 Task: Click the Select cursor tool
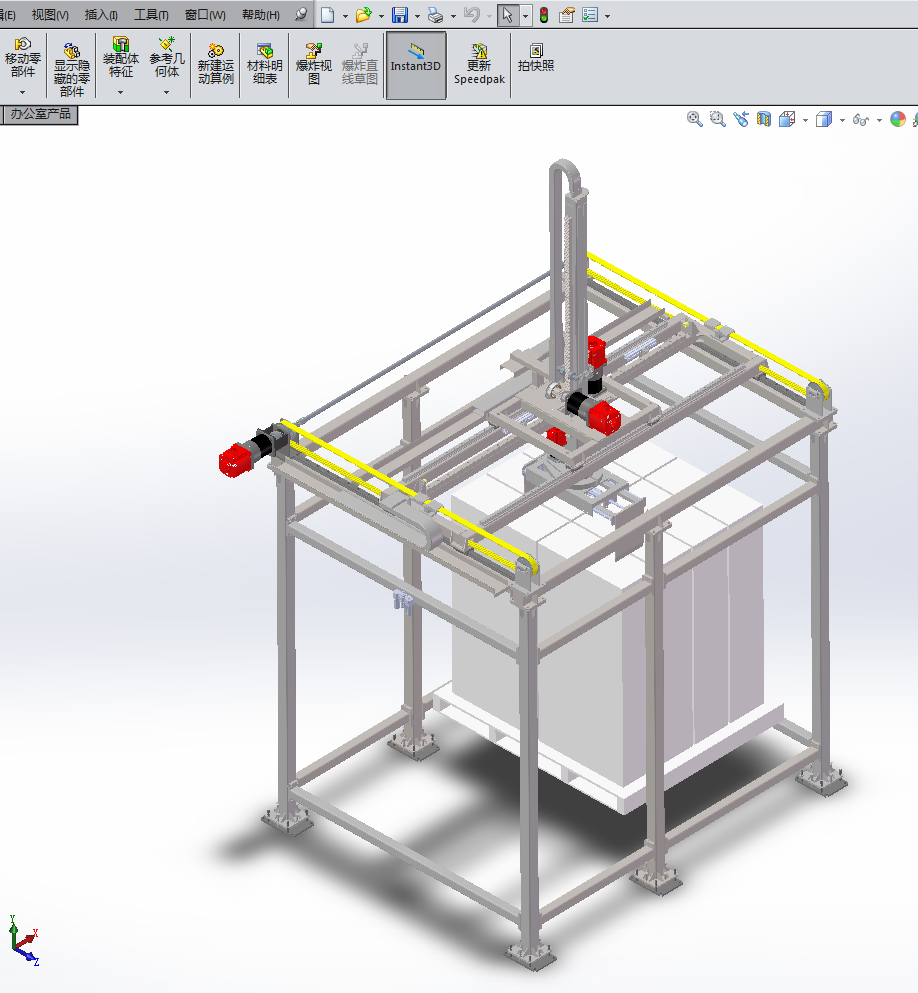point(507,15)
